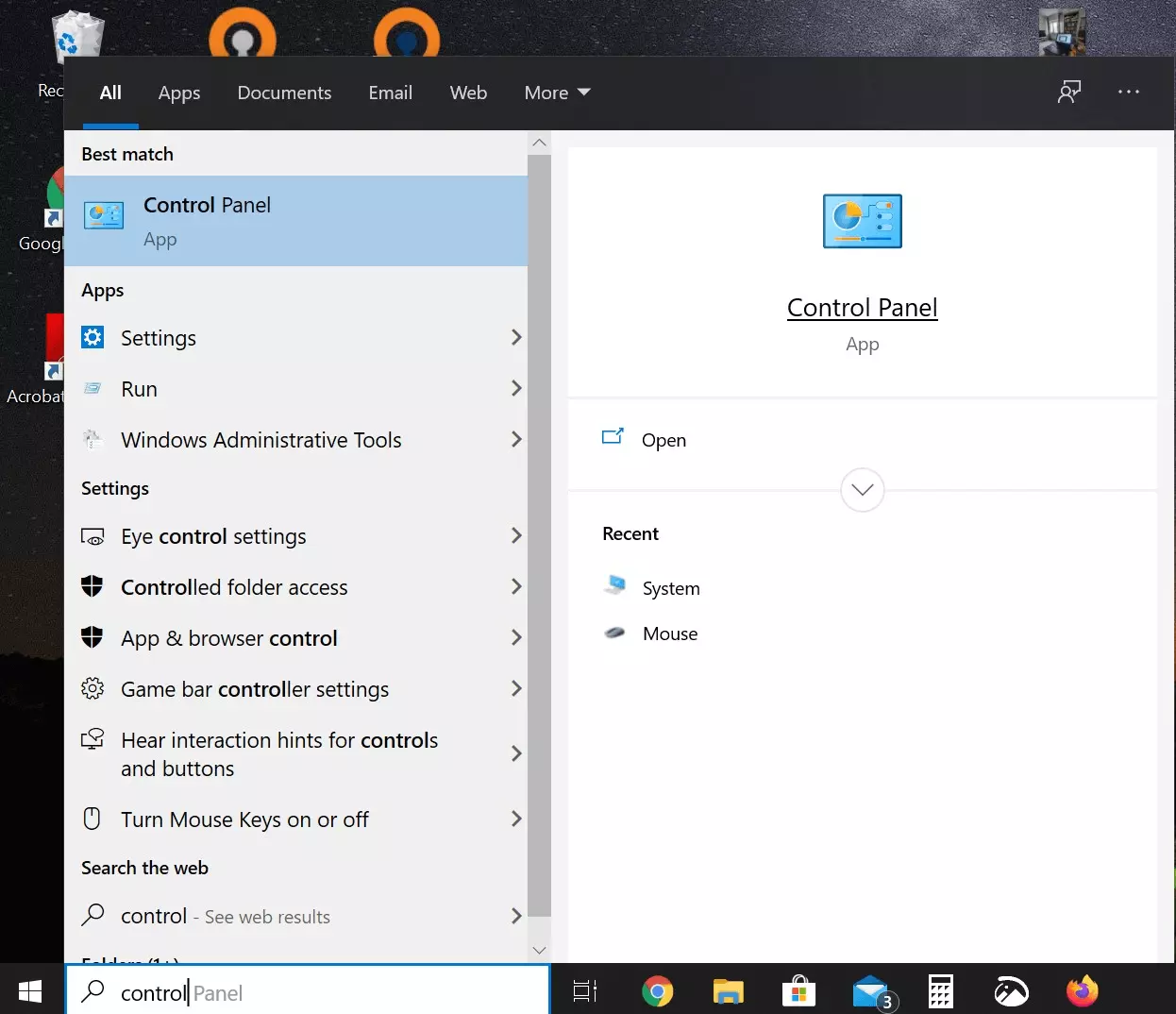Click Open for Control Panel

click(x=663, y=440)
